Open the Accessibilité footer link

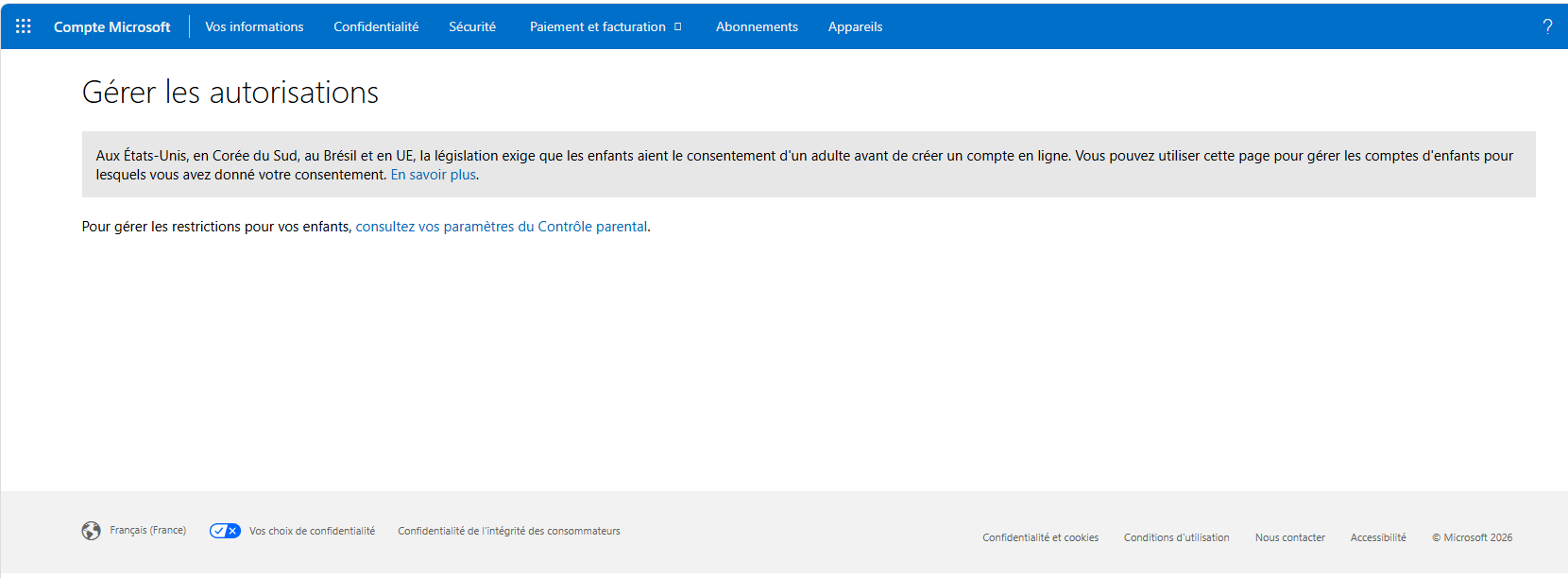[x=1378, y=537]
